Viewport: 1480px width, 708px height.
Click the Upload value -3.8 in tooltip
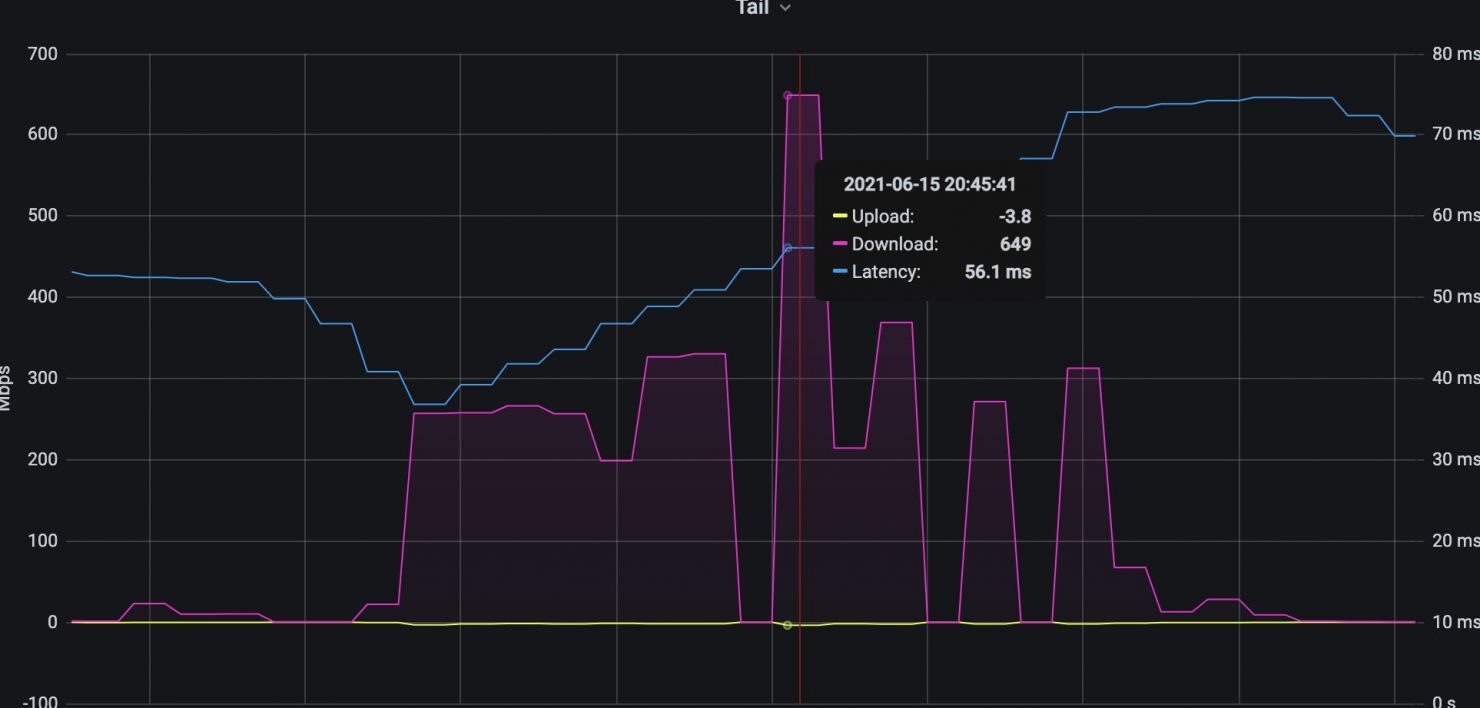click(x=1014, y=216)
